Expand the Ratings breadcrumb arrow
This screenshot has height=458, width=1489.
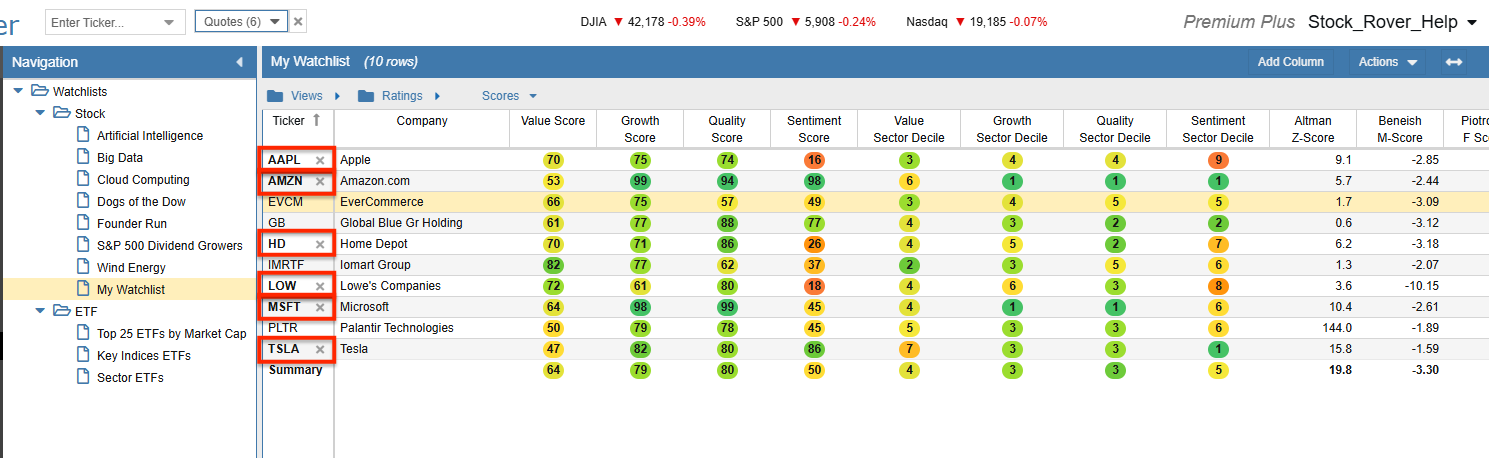pos(437,96)
